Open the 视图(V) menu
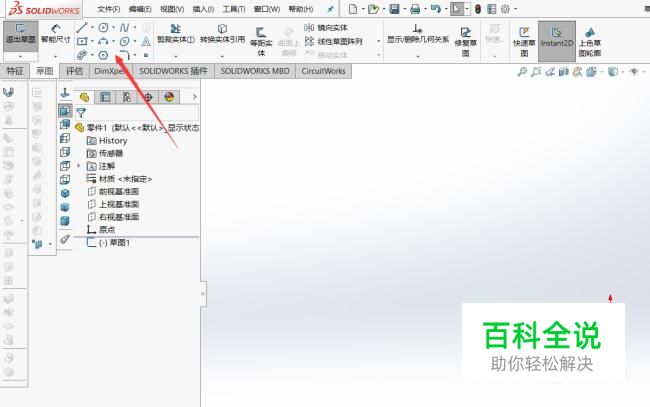Viewport: 650px width, 407px height. (172, 9)
